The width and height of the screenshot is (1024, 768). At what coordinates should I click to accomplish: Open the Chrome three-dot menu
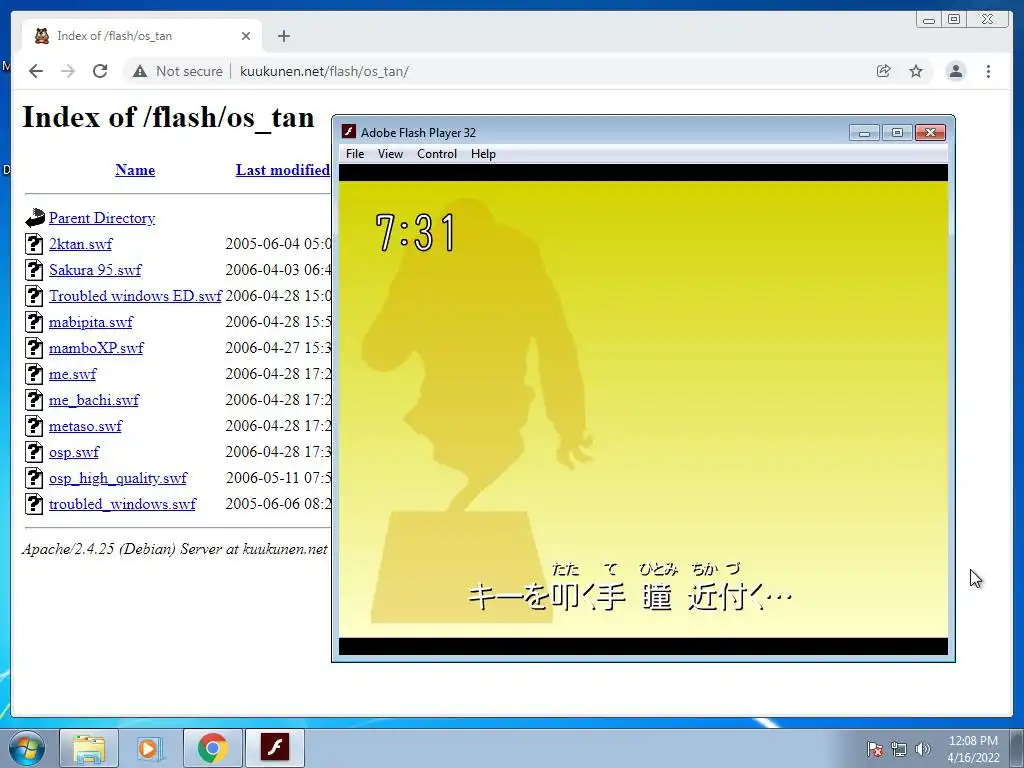(x=989, y=71)
